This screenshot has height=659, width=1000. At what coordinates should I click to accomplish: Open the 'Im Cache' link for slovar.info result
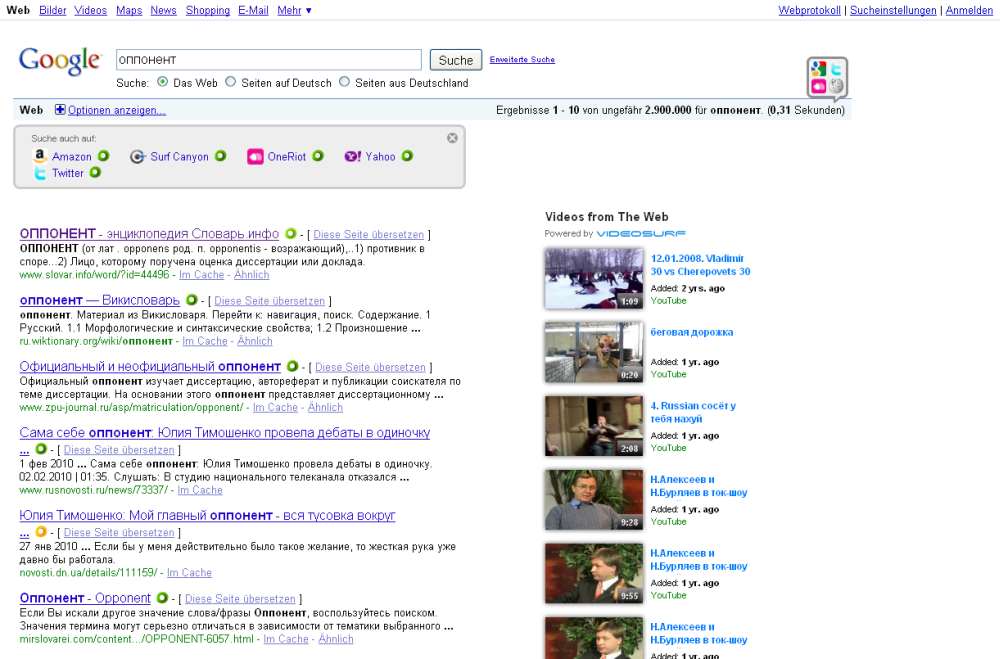(202, 275)
